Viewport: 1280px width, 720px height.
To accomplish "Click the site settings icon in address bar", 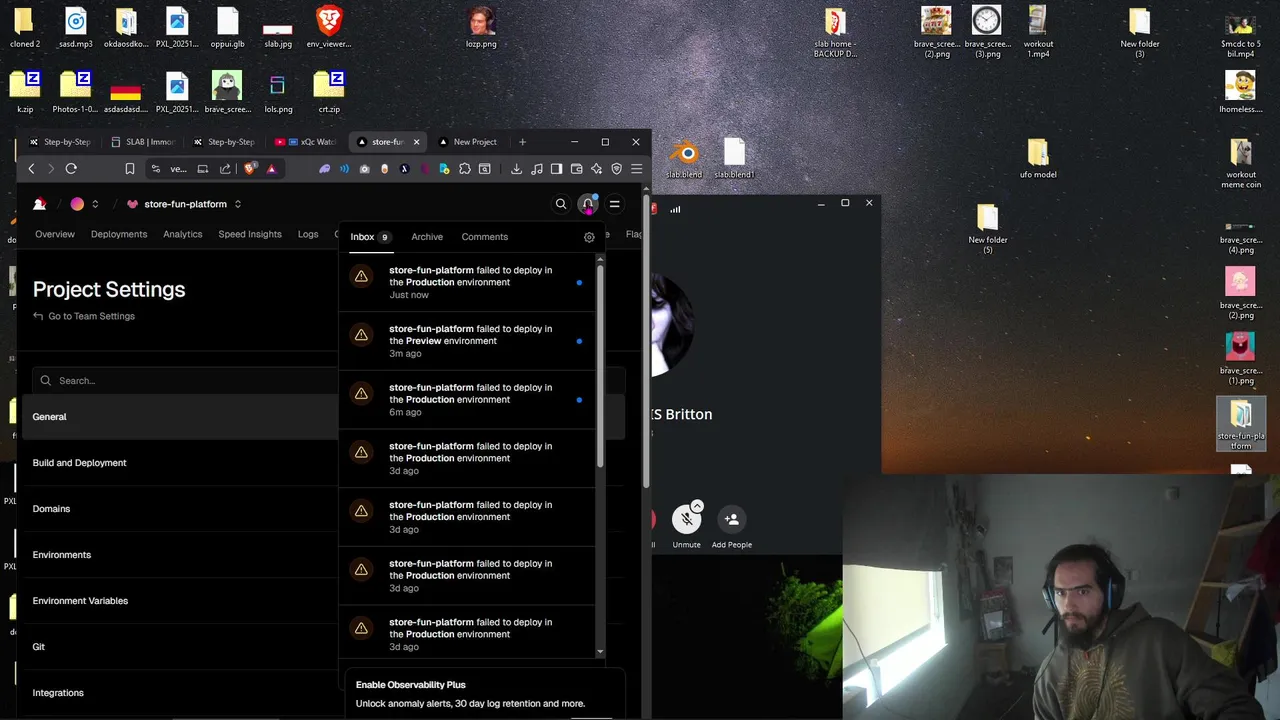I will coord(155,169).
